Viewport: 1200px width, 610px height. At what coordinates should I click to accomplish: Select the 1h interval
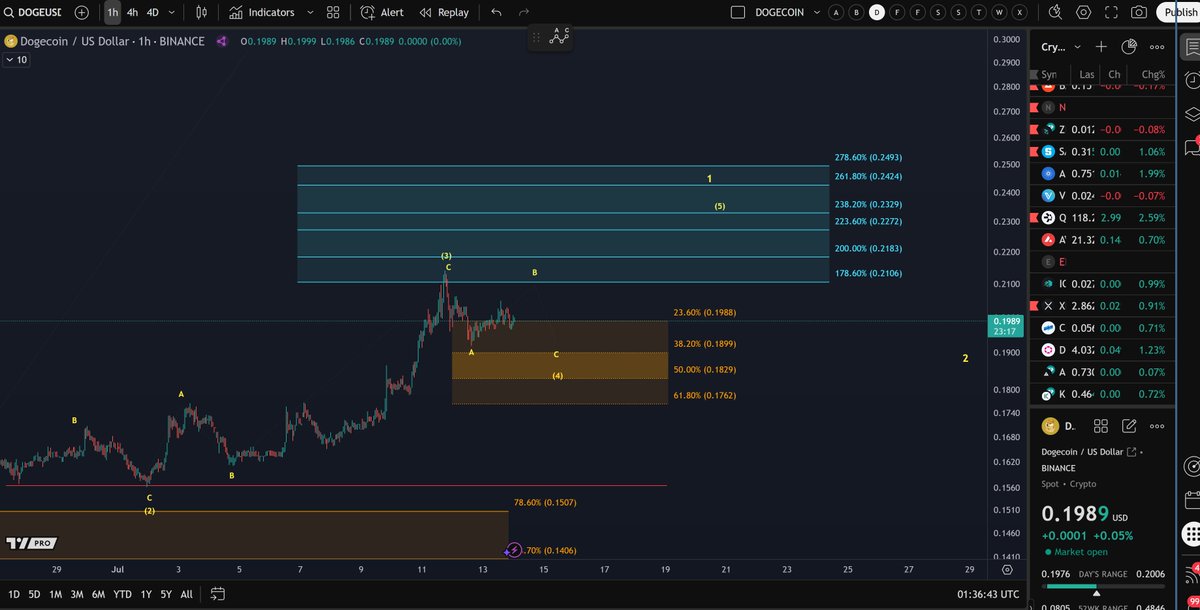pos(112,12)
